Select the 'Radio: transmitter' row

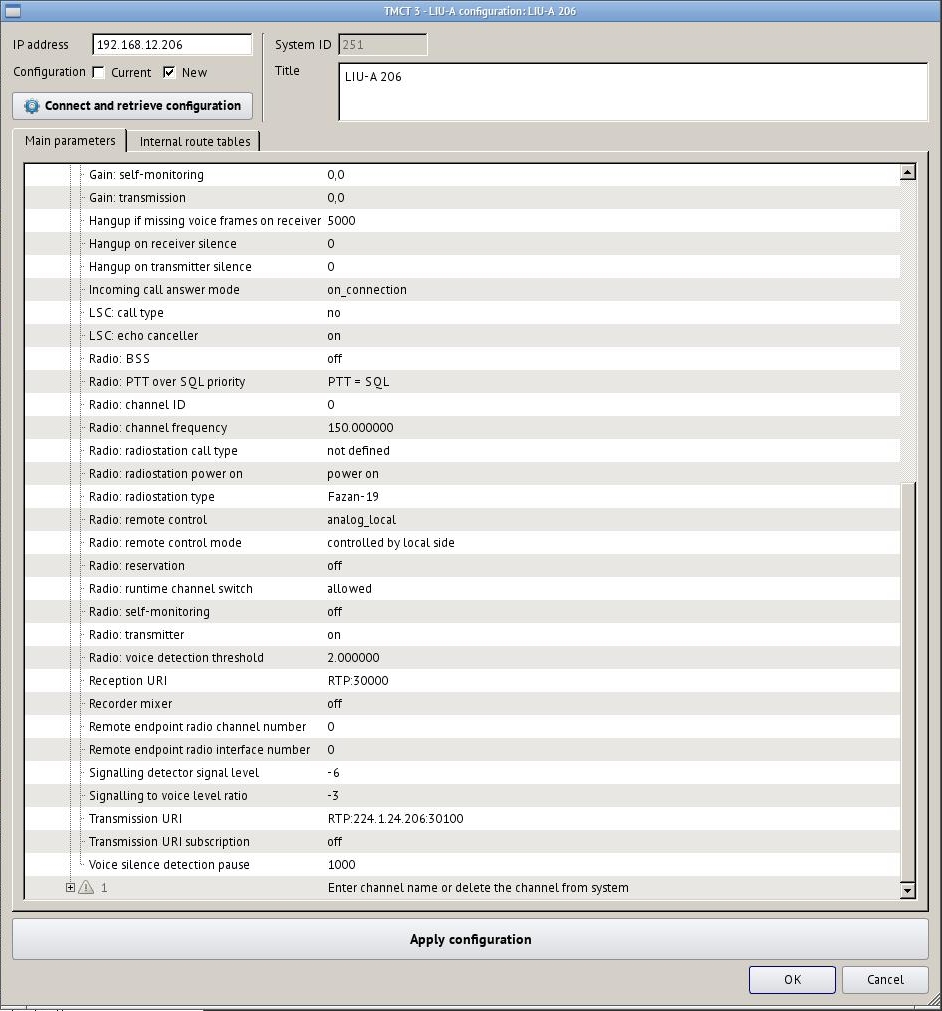462,634
